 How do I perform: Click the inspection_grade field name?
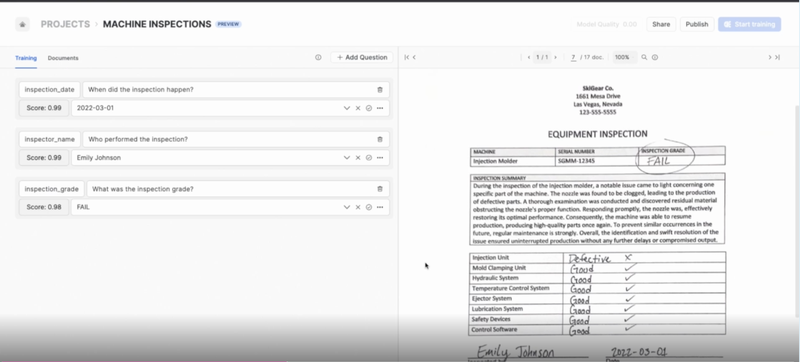pyautogui.click(x=52, y=189)
